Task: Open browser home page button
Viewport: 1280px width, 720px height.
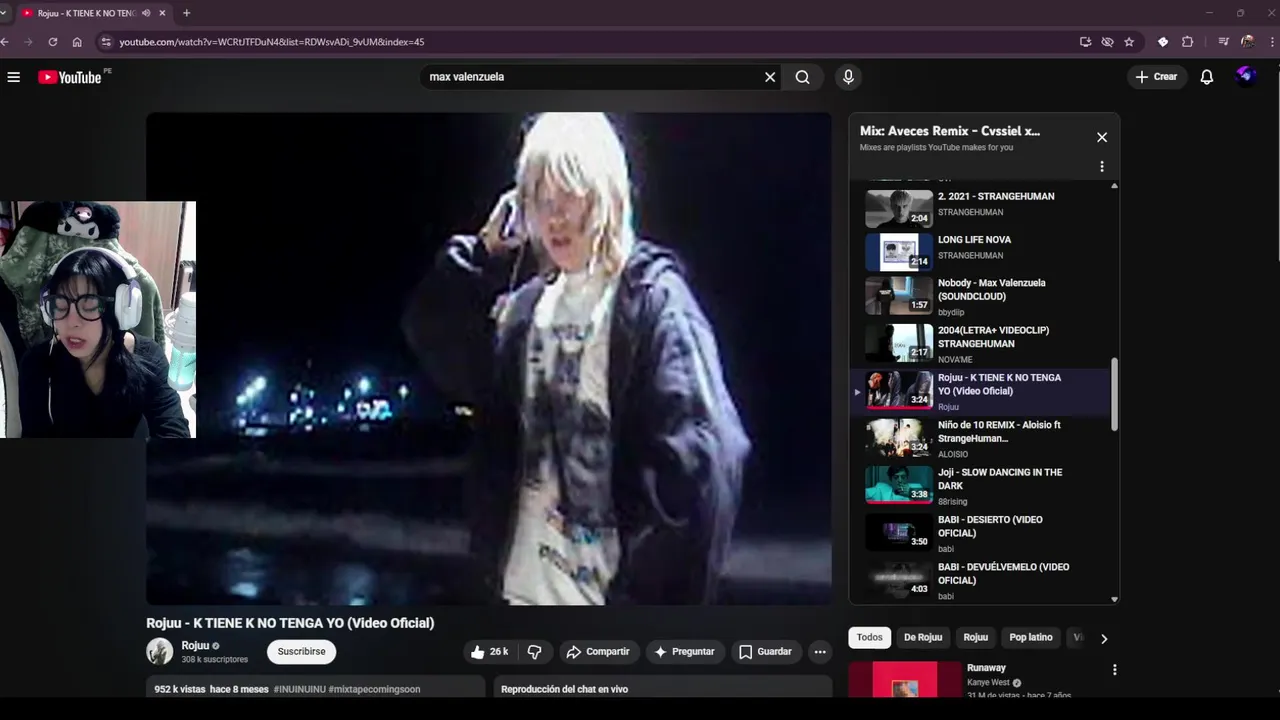Action: [x=77, y=42]
